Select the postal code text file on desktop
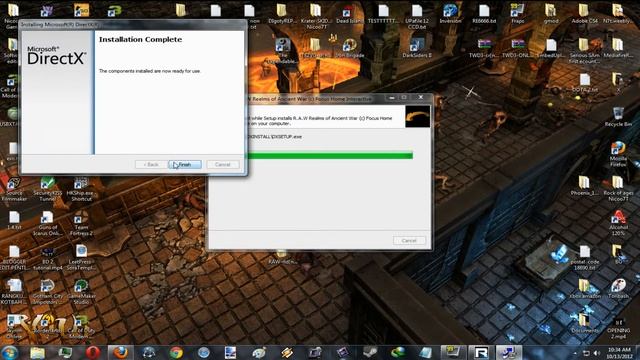 click(584, 258)
